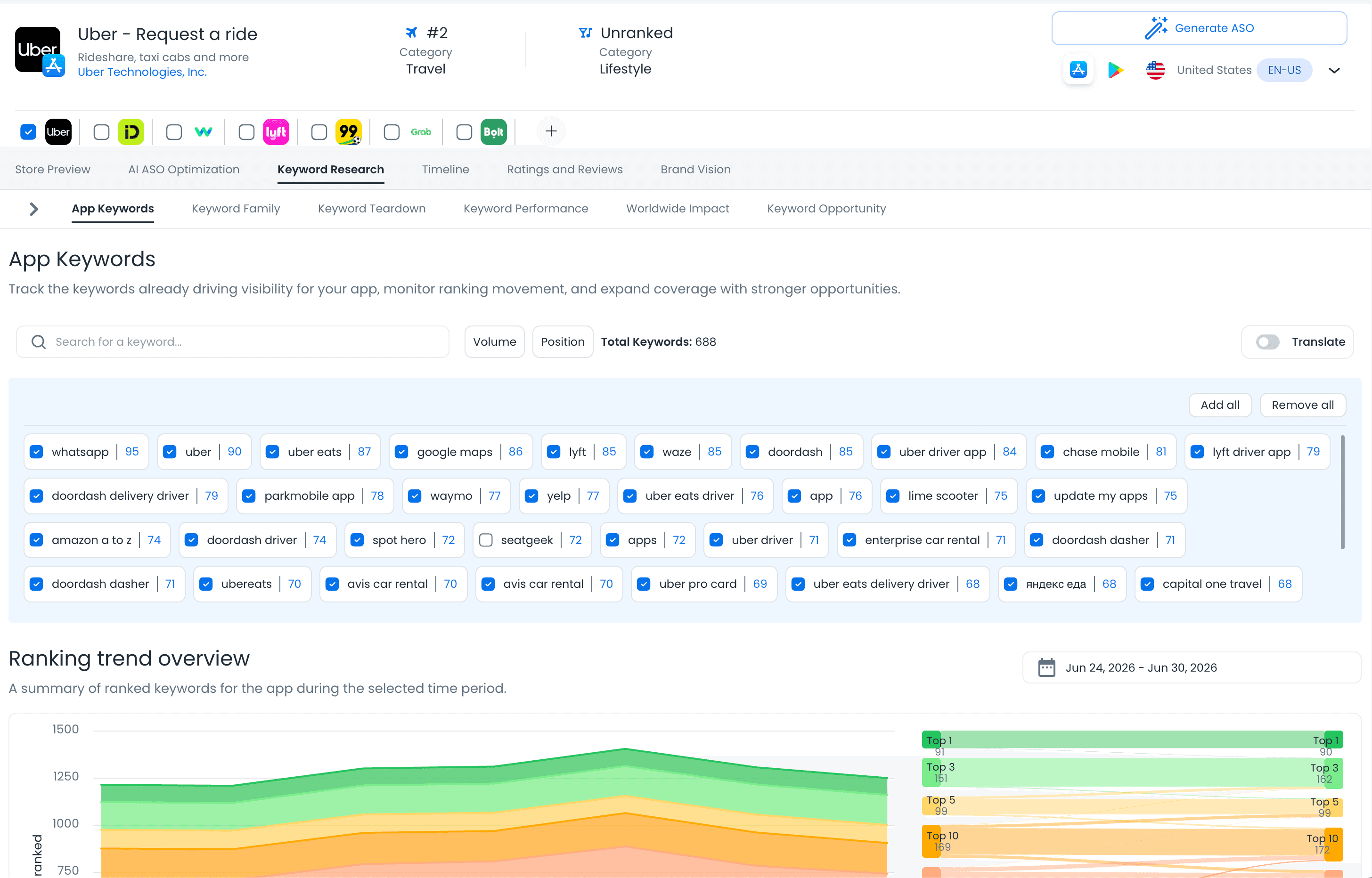This screenshot has height=878, width=1372.
Task: Click the Grab competitor app icon
Action: (x=421, y=132)
